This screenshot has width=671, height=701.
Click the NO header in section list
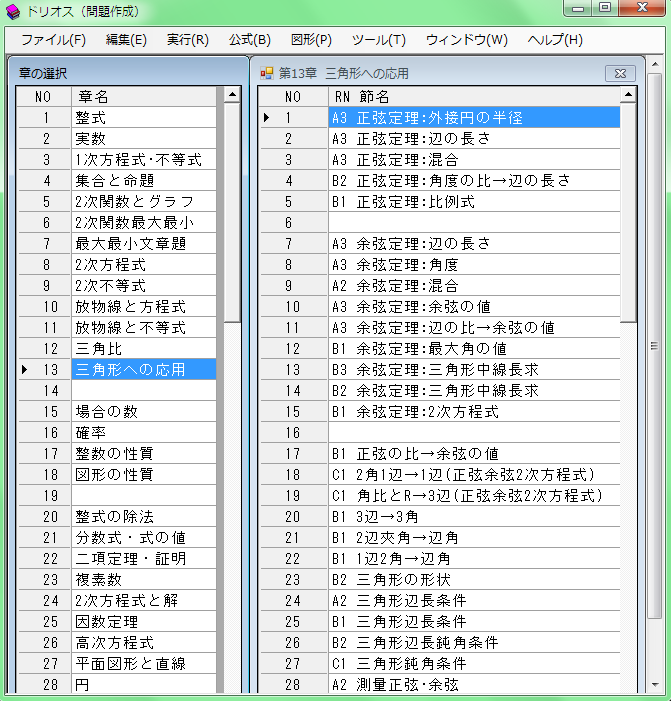point(293,97)
